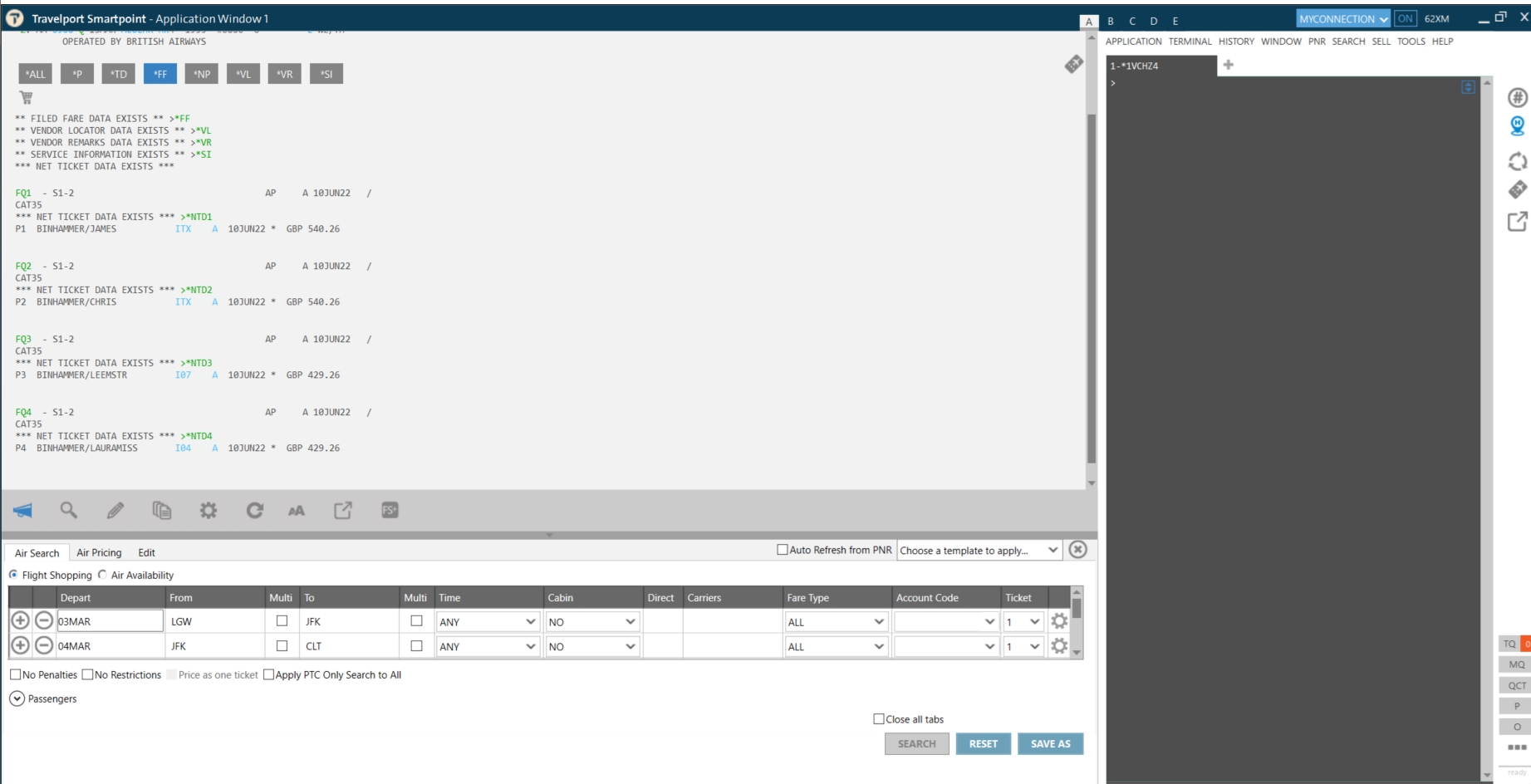Open the Cabin dropdown for 04MAR row
Image resolution: width=1531 pixels, height=784 pixels.
[591, 646]
